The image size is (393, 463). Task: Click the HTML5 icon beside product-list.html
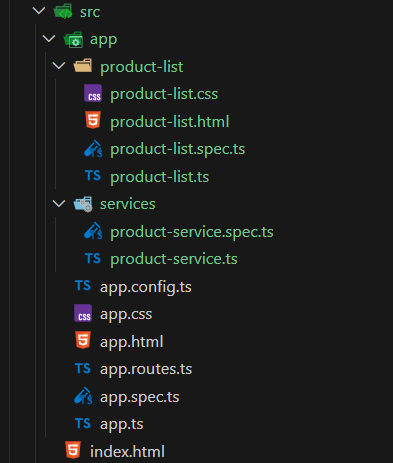[93, 121]
